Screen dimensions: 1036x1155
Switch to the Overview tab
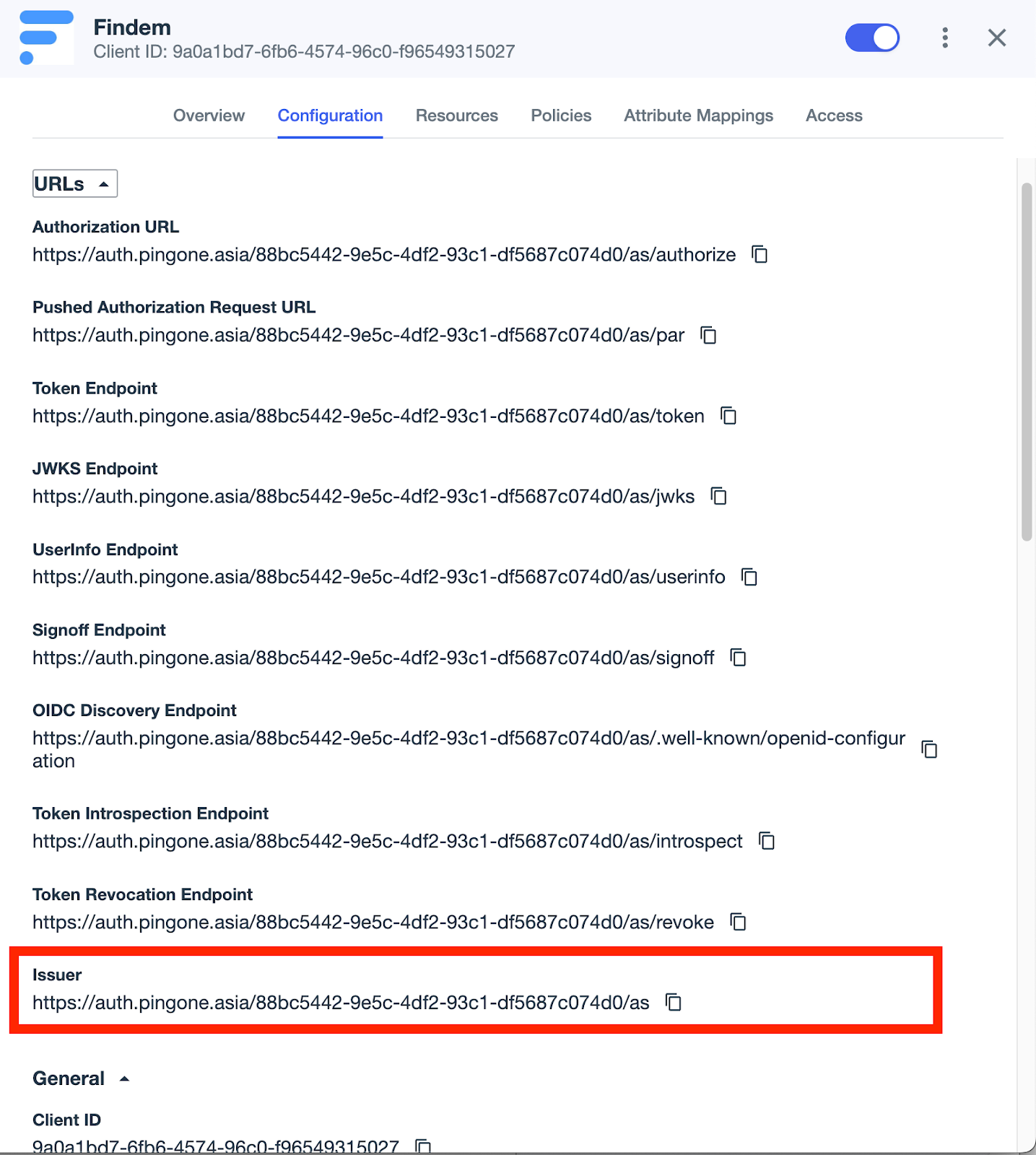(209, 115)
